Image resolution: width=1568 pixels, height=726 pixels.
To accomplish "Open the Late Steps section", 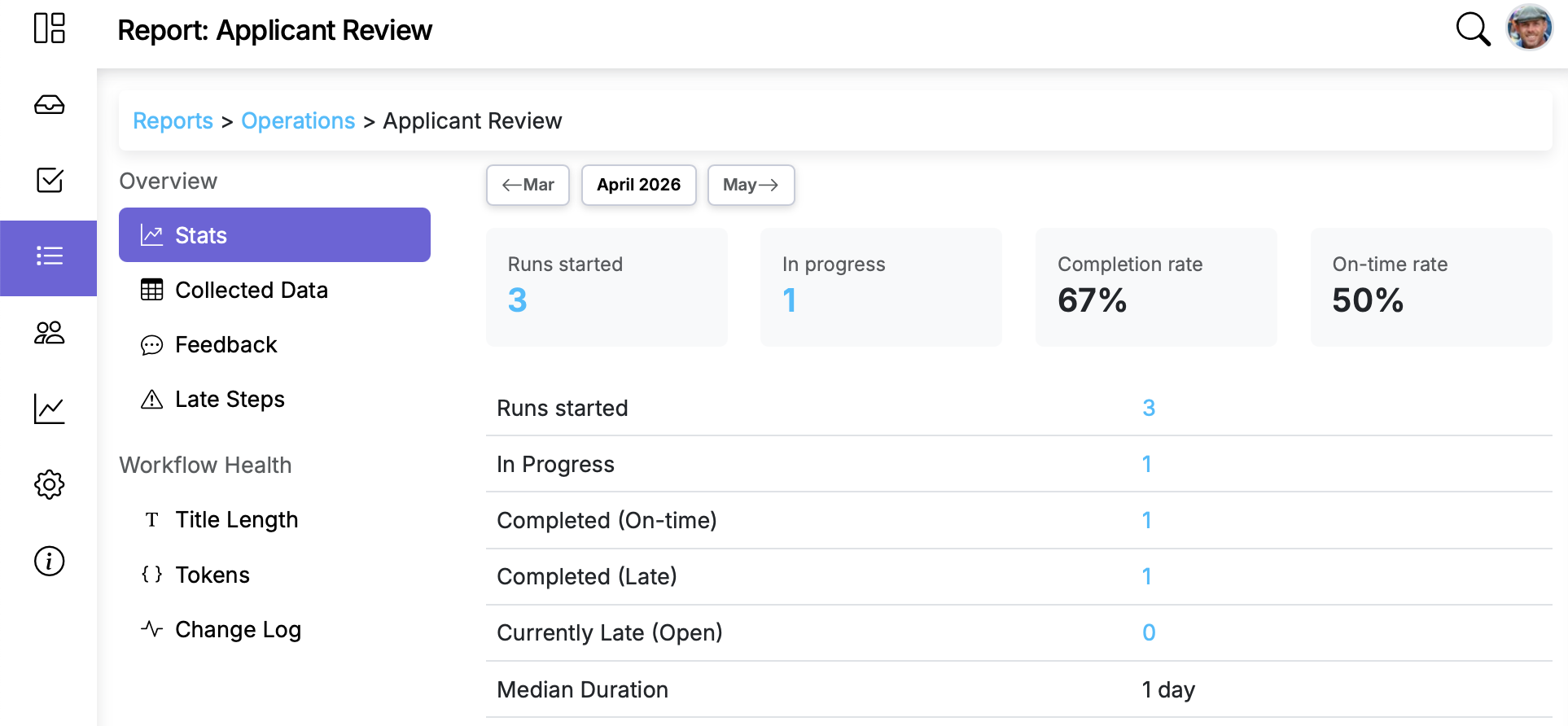I will point(230,399).
